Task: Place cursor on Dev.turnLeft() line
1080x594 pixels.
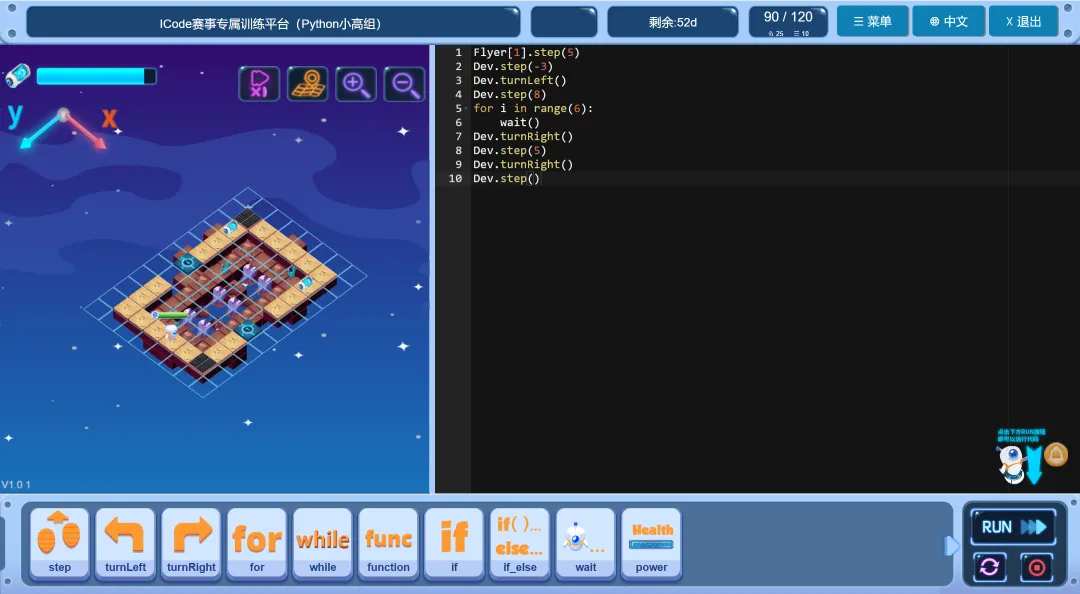Action: tap(519, 81)
